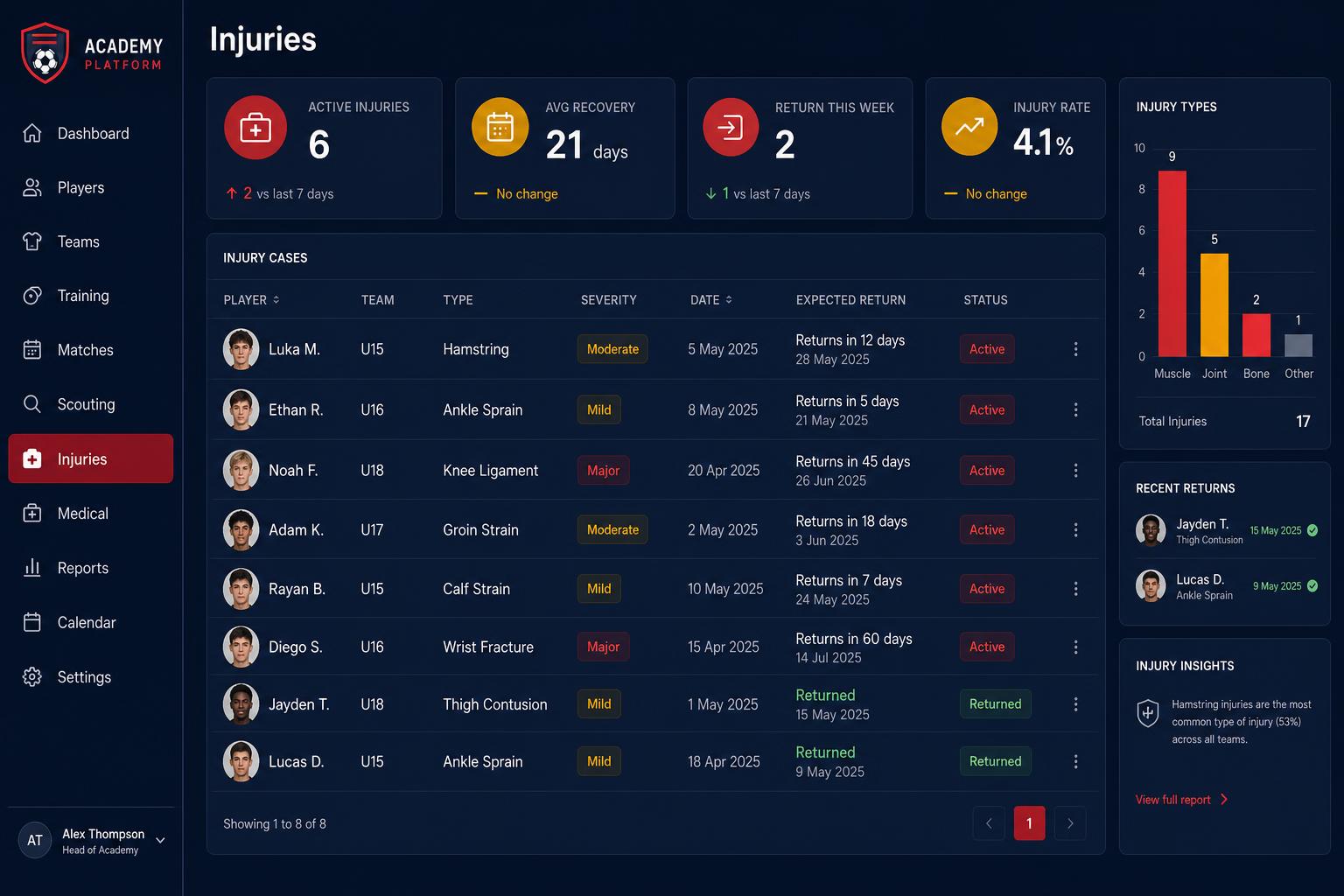Click the AT user avatar

tap(35, 841)
